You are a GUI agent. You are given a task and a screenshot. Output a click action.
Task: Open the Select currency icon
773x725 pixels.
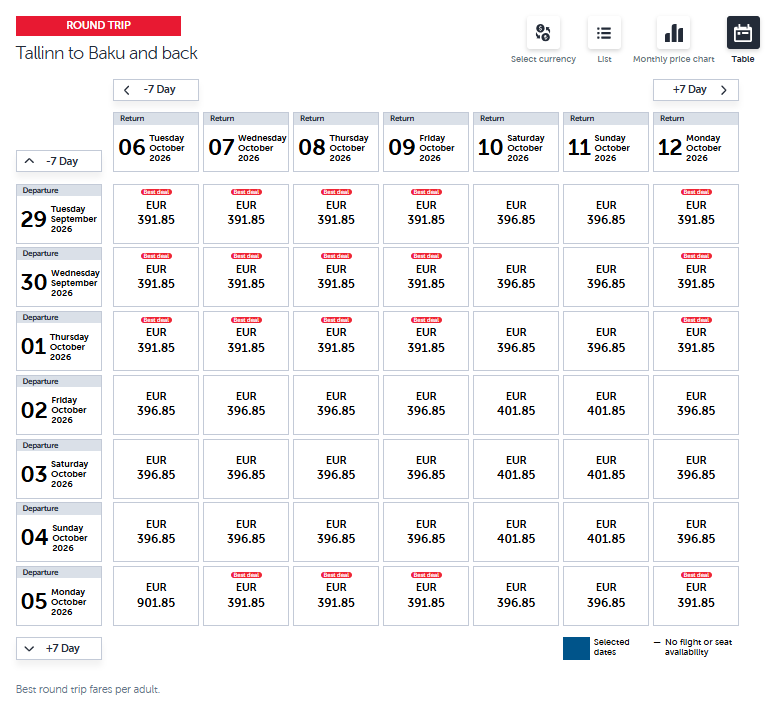543,34
